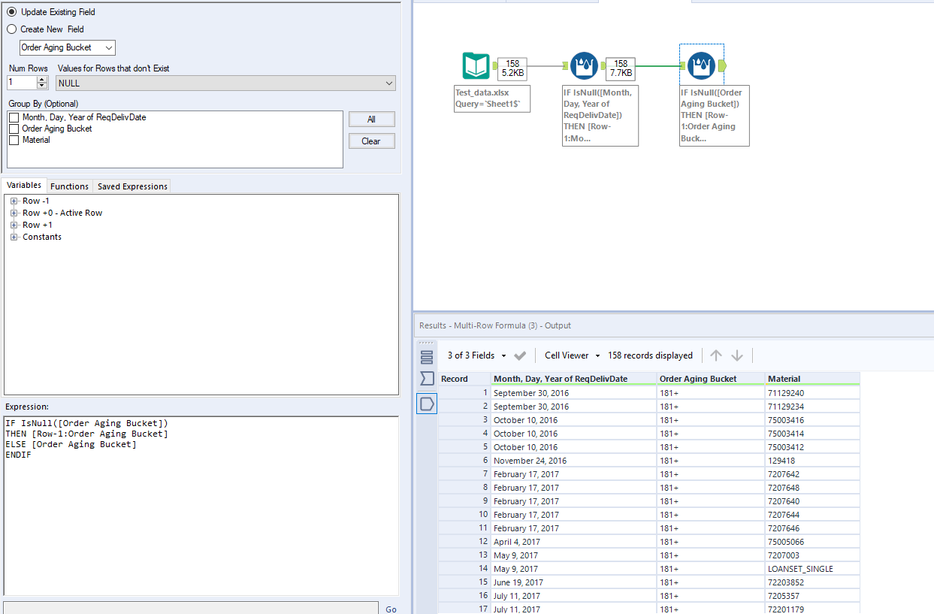Click the Test_data.xlsx annotation box
934x614 pixels.
click(x=492, y=98)
